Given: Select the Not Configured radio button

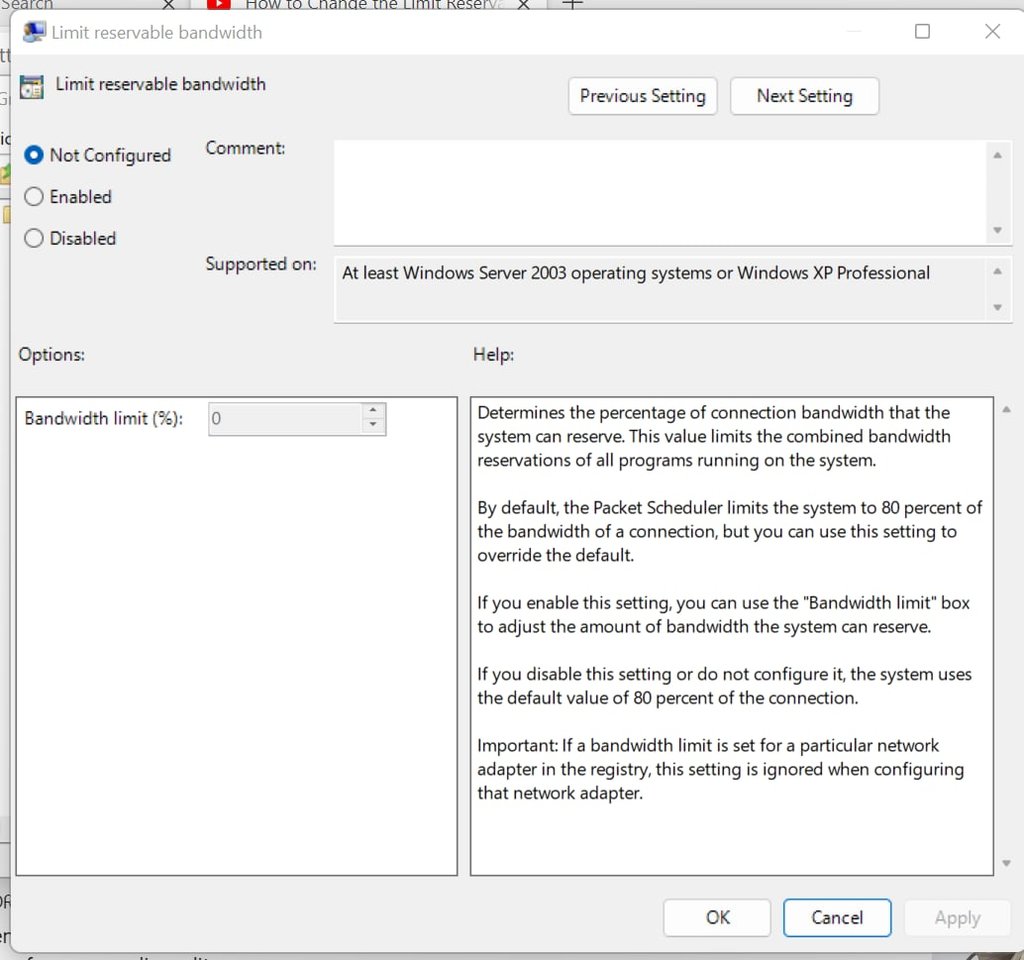Looking at the screenshot, I should pos(34,156).
